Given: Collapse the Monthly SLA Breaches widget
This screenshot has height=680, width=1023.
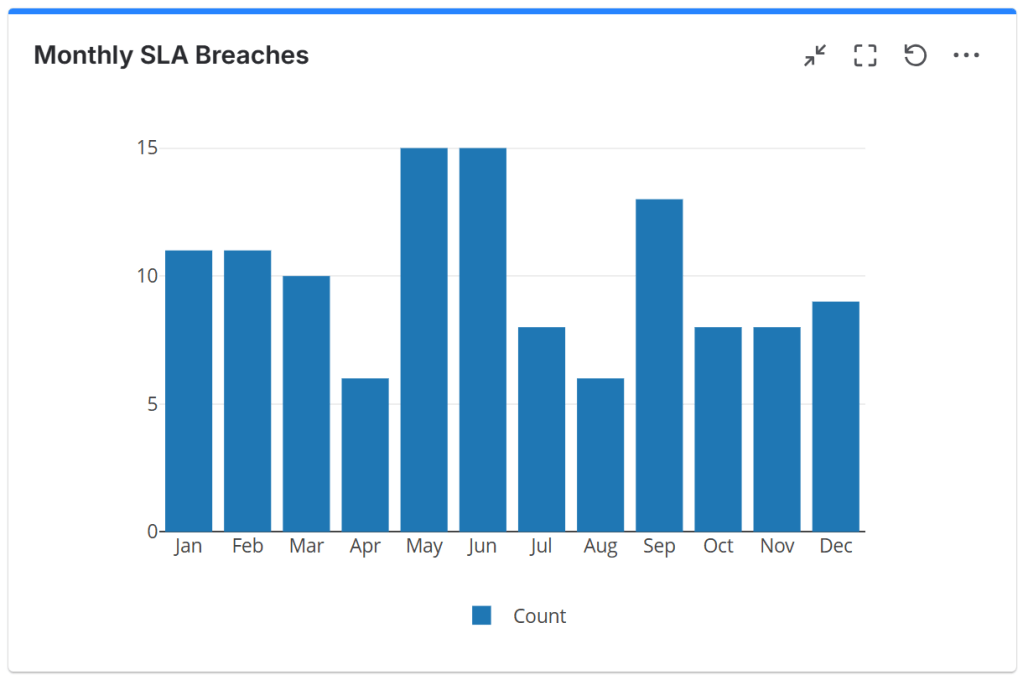Looking at the screenshot, I should 816,56.
